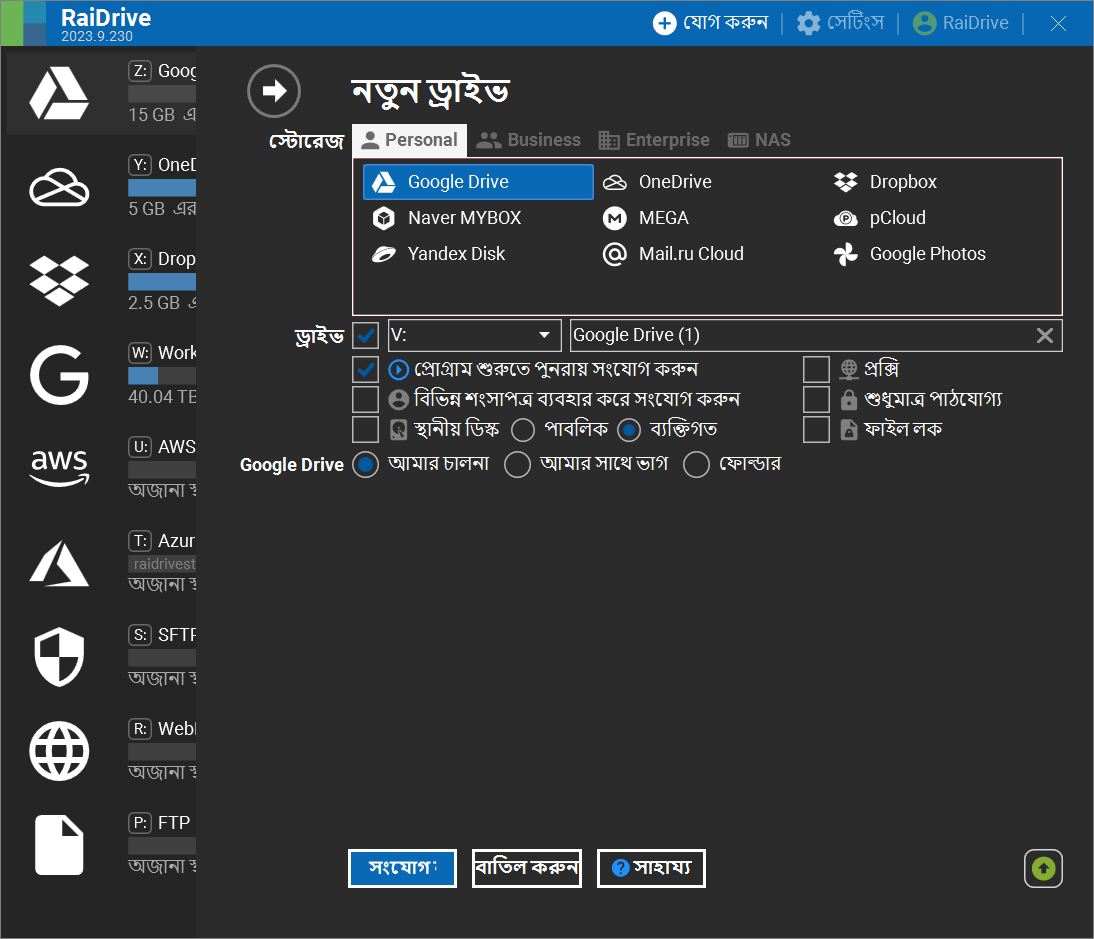Open the V: drive letter dropdown
This screenshot has height=939, width=1094.
[475, 336]
